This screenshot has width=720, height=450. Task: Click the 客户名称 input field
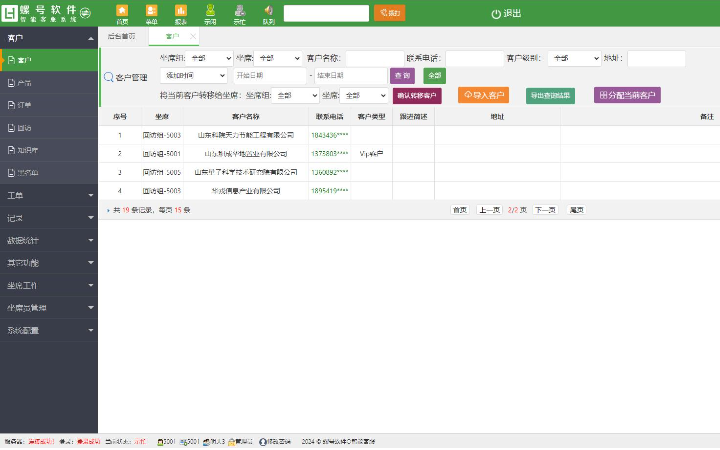[x=375, y=58]
